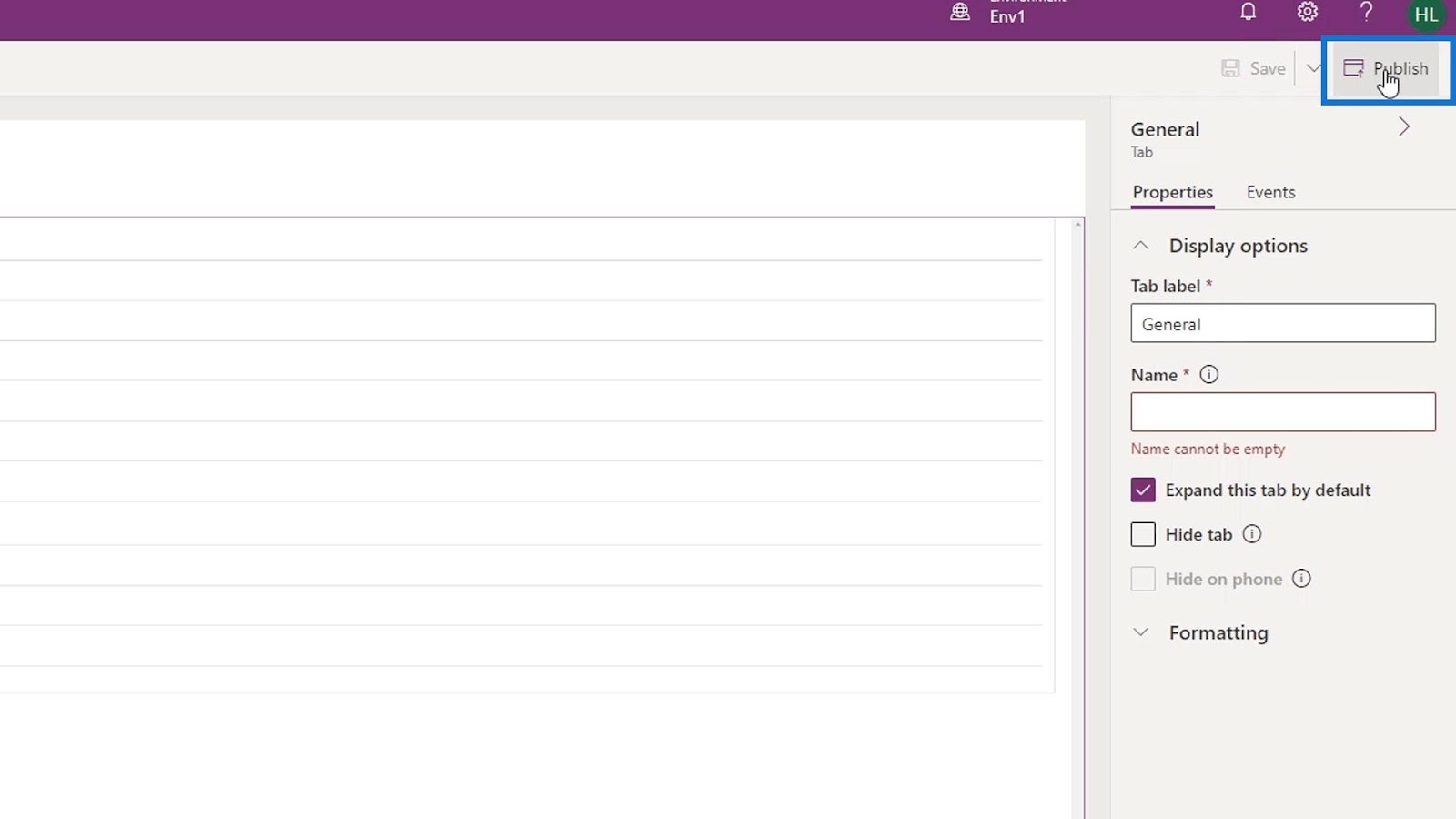1456x819 pixels.
Task: Toggle the Hide on phone checkbox
Action: click(1143, 579)
